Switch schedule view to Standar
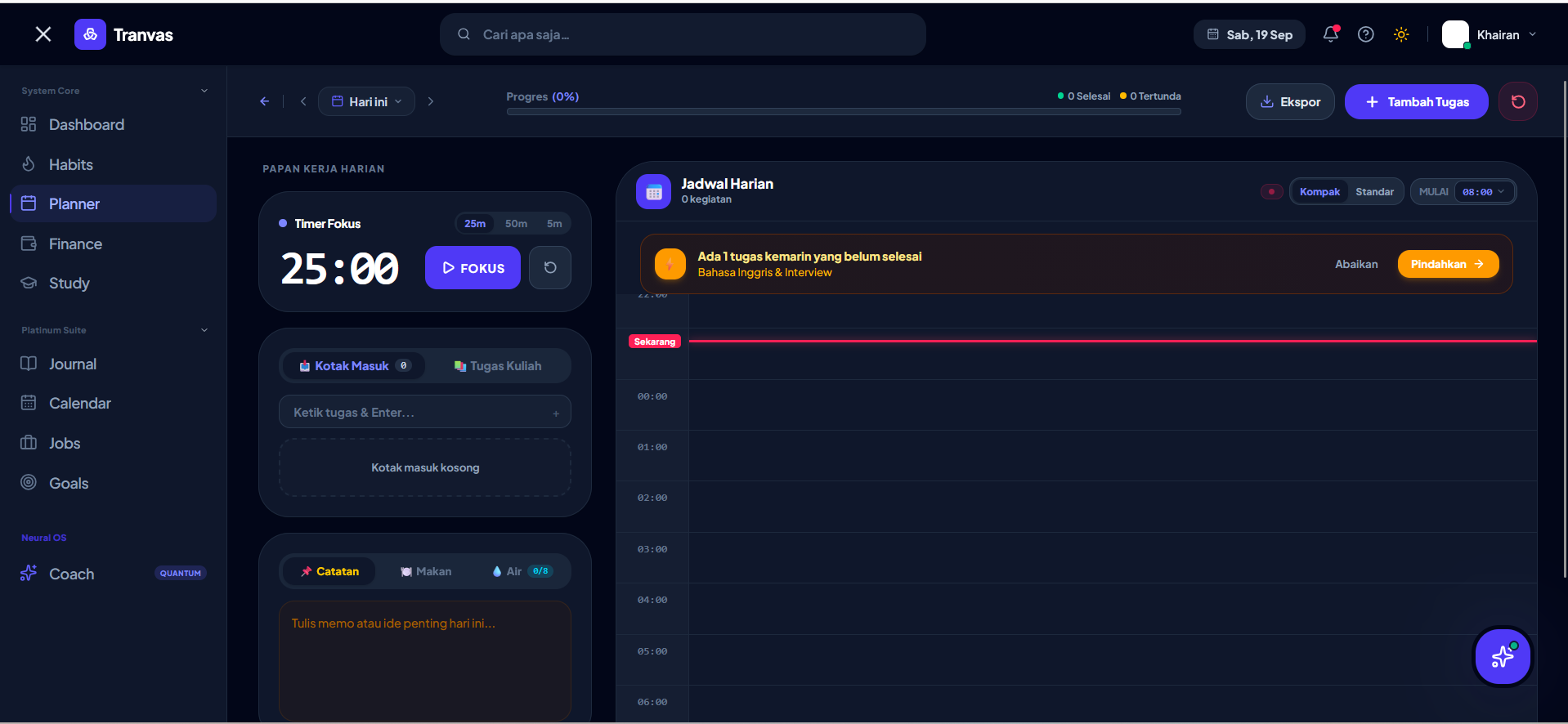 pos(1374,192)
